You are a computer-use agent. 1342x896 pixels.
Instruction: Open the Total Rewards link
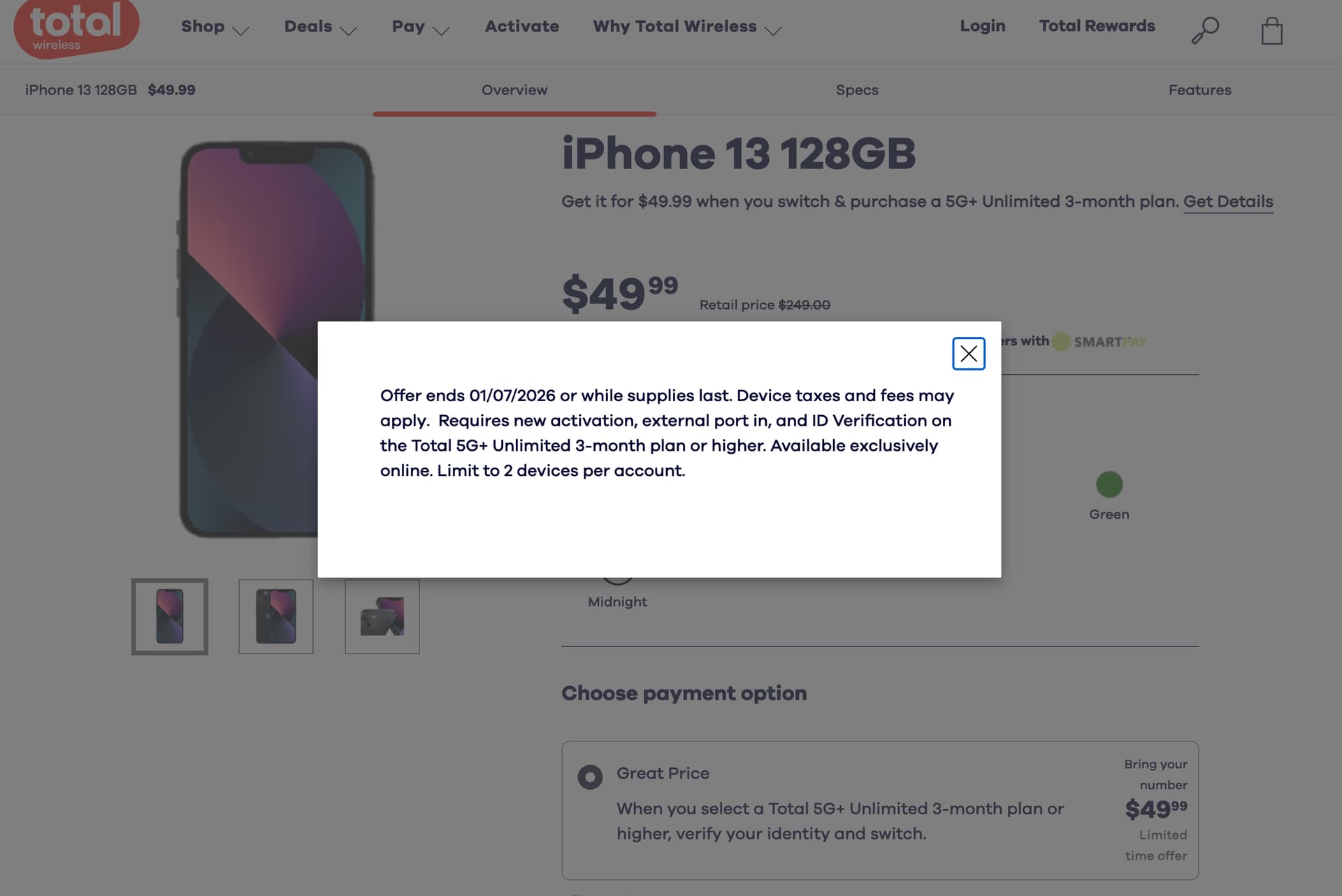[x=1097, y=26]
